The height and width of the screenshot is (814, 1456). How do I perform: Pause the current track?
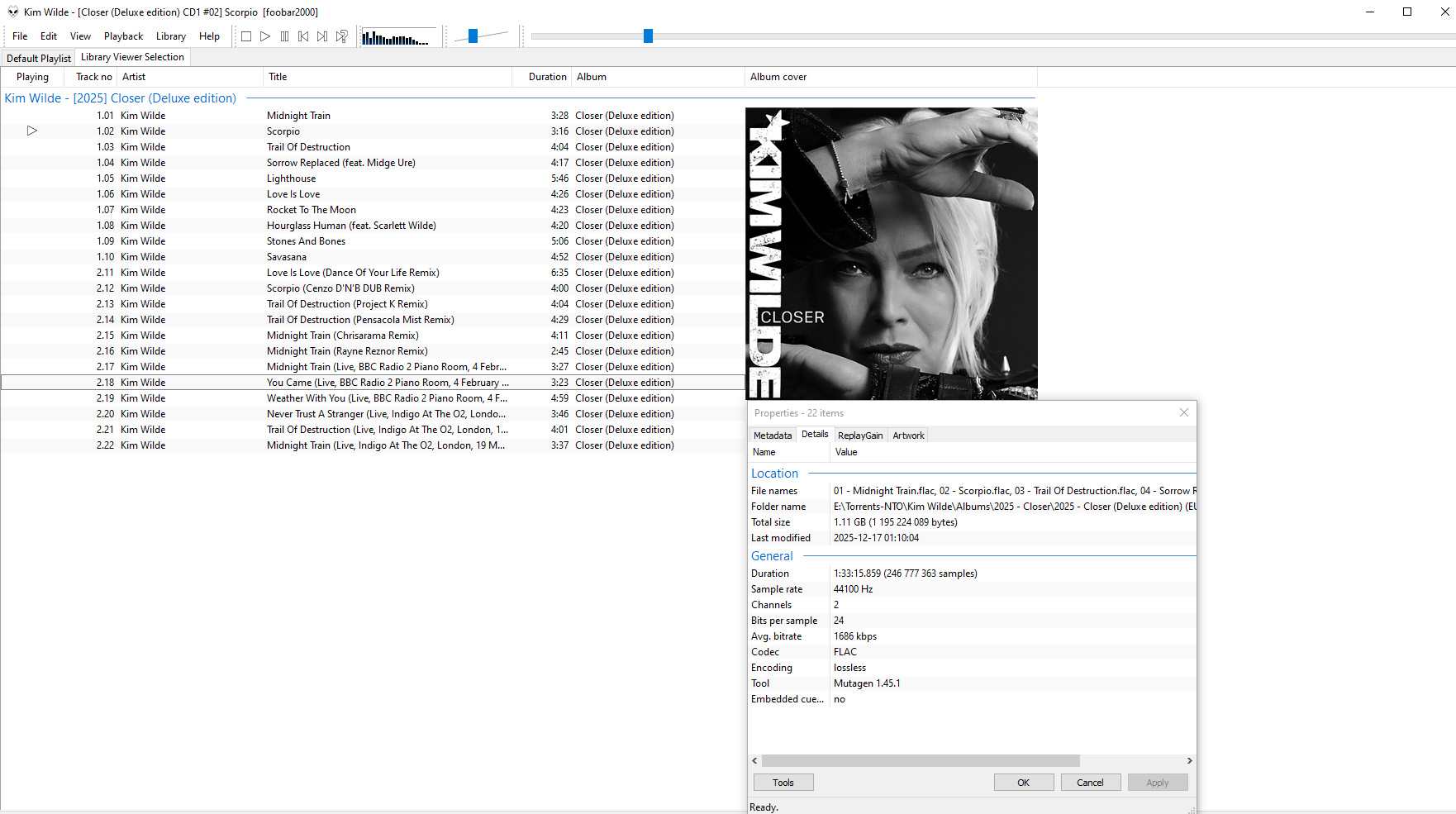[x=284, y=36]
